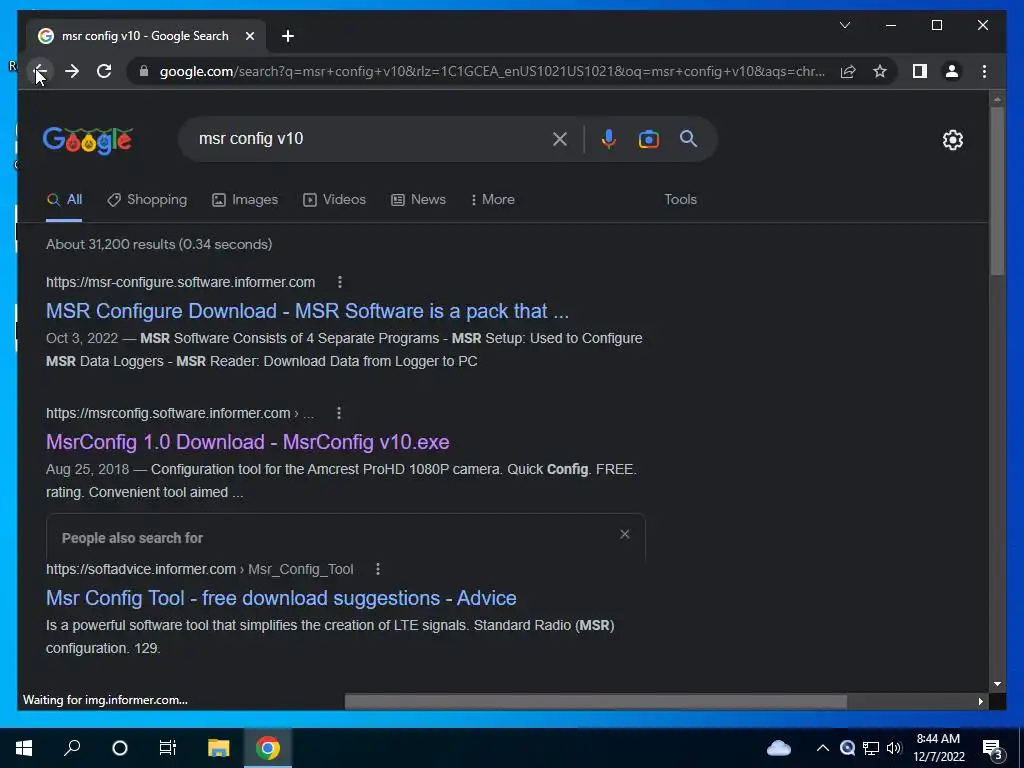The image size is (1024, 768).
Task: Click the Chrome taskbar icon
Action: click(x=267, y=748)
